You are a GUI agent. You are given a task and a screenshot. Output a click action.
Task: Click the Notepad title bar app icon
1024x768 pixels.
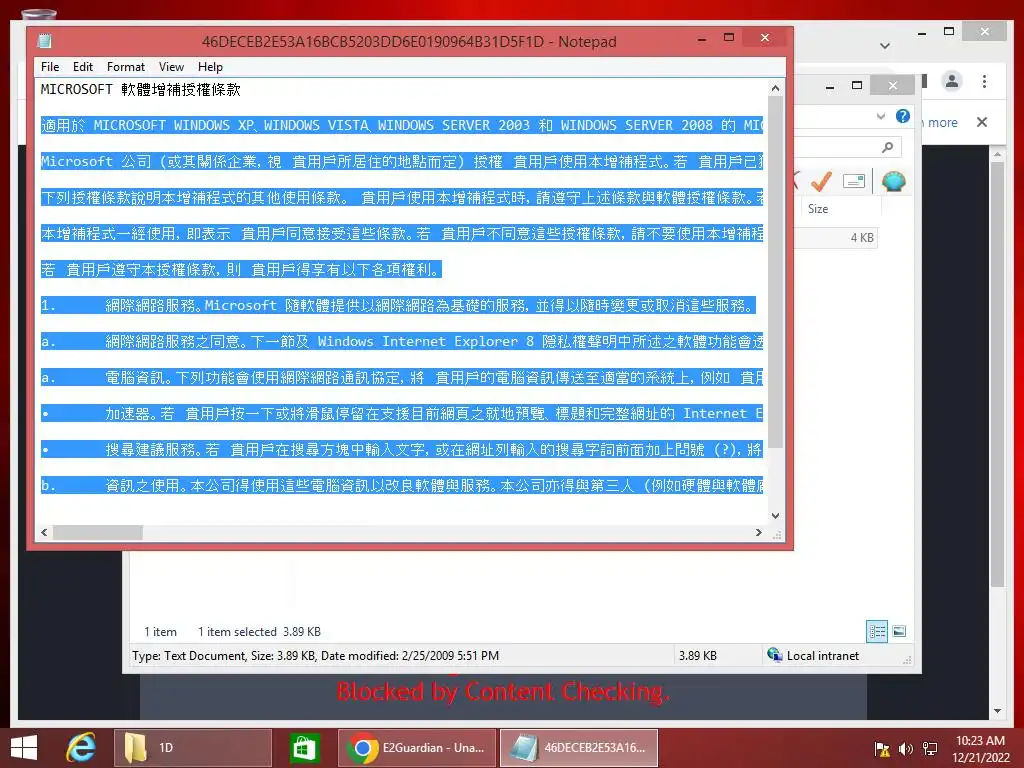pos(44,41)
